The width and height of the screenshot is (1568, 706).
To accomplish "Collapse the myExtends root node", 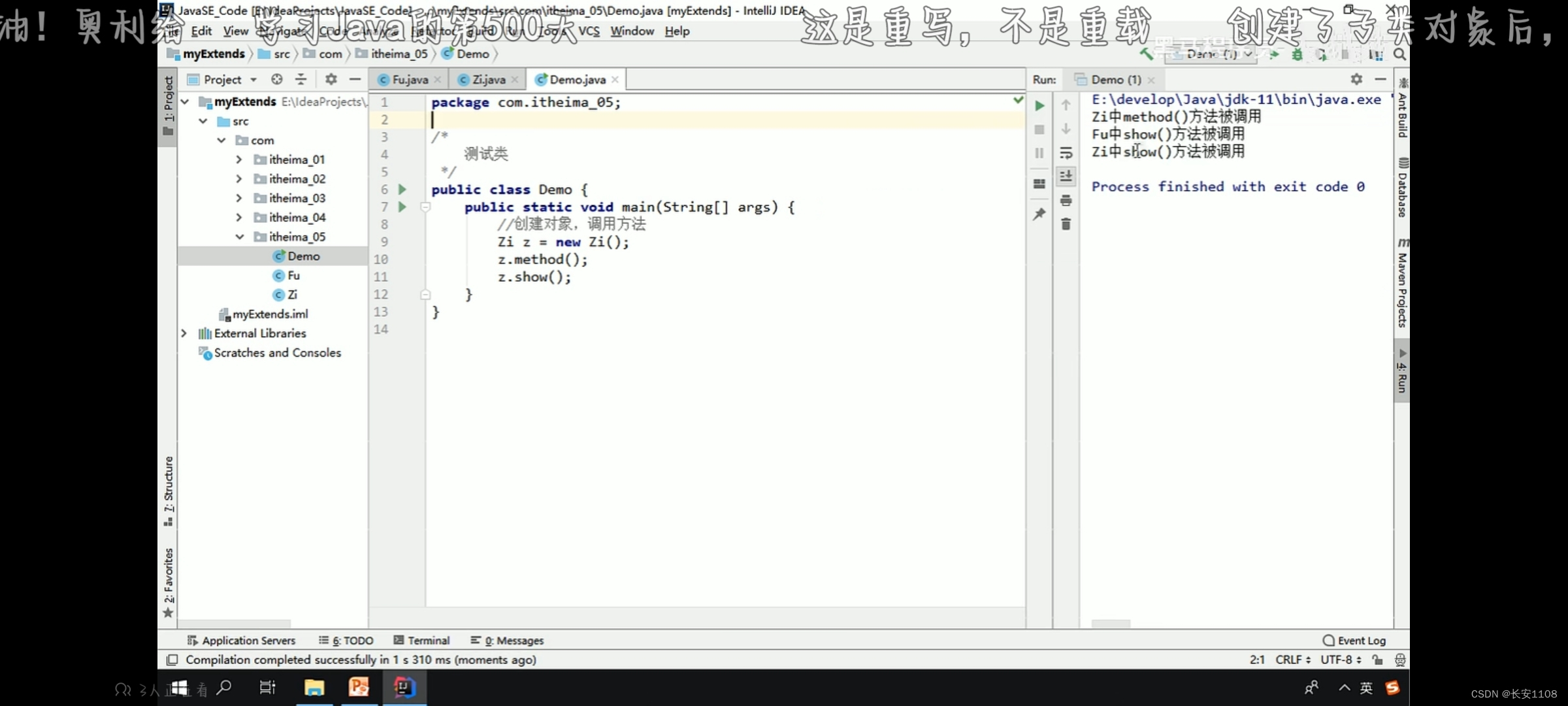I will coord(185,102).
